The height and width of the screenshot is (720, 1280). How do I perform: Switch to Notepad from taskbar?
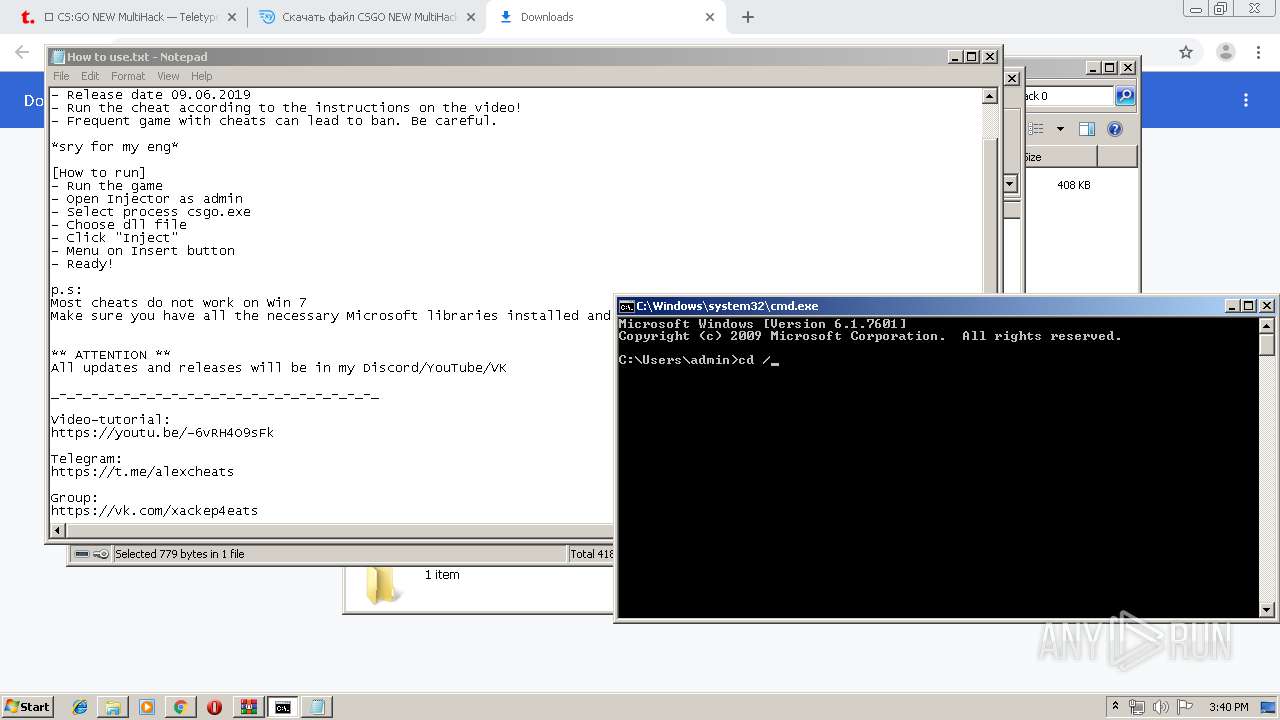click(x=317, y=707)
